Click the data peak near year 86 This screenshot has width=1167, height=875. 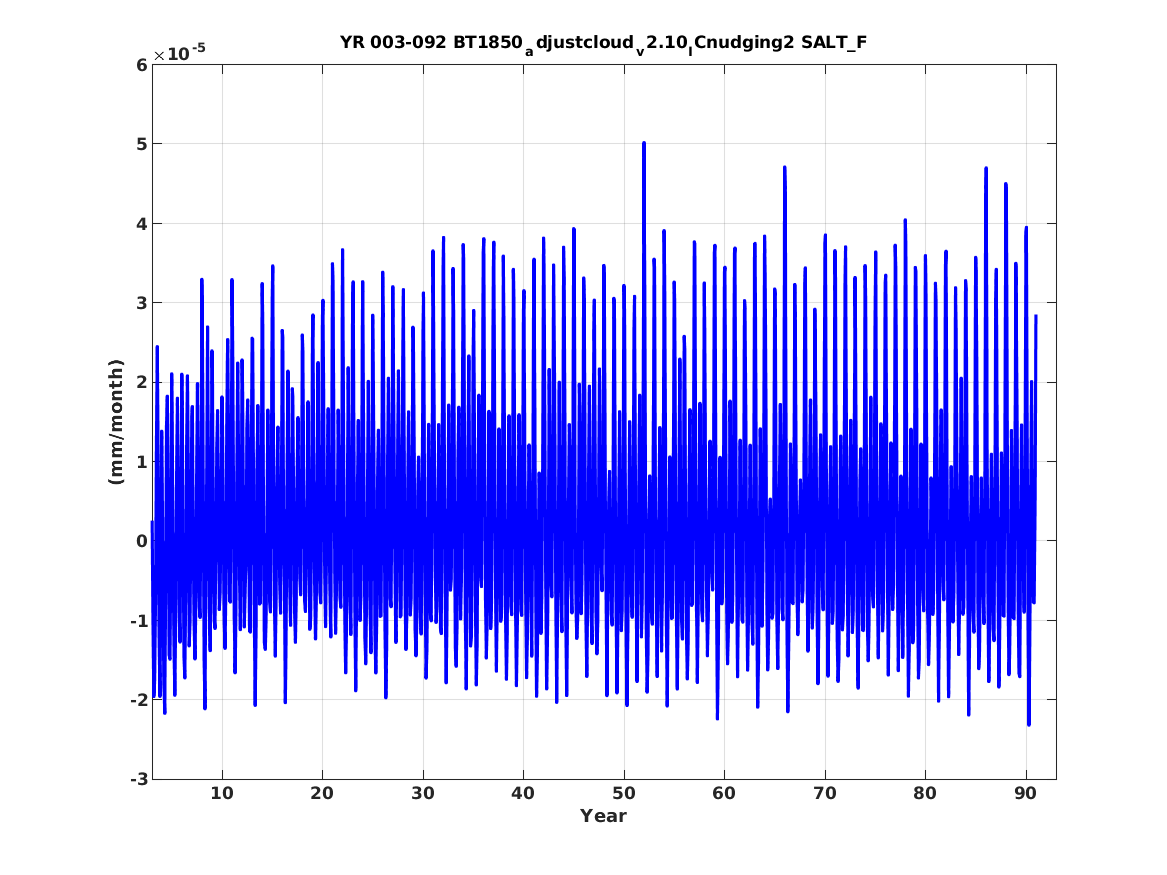[985, 170]
